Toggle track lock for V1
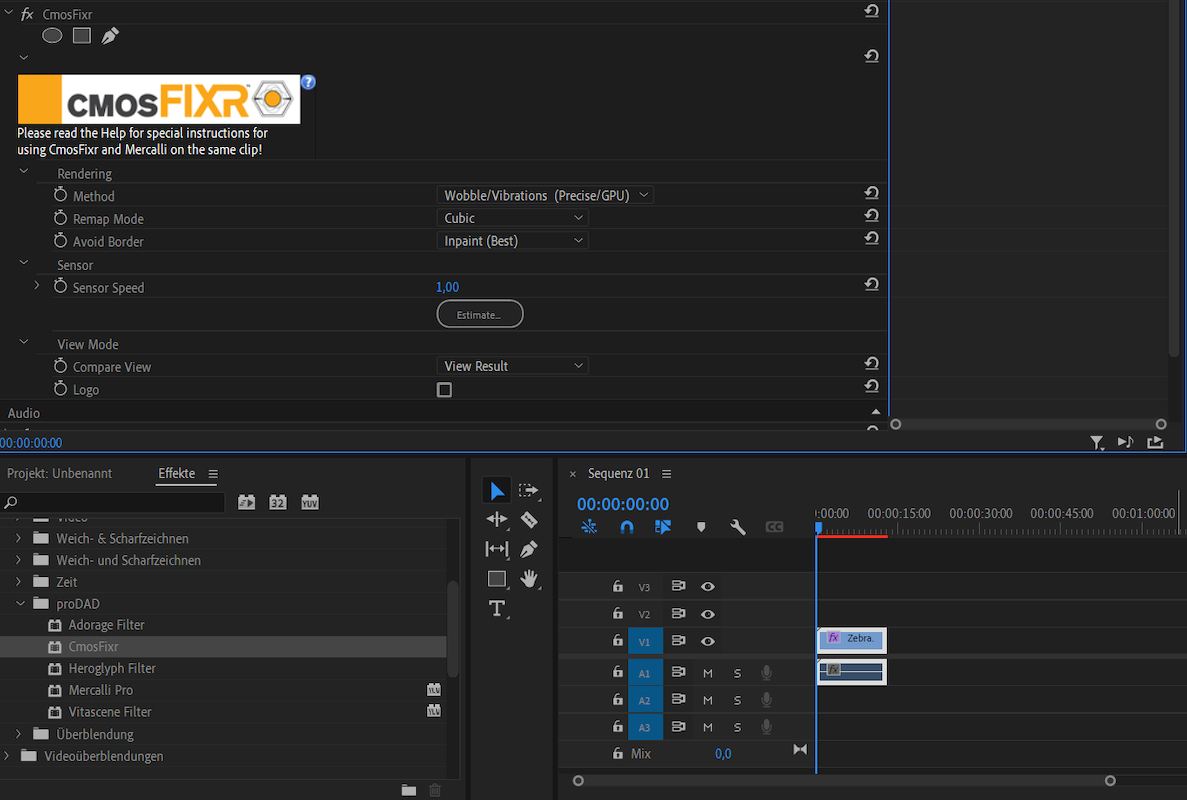This screenshot has height=800, width=1187. [618, 641]
